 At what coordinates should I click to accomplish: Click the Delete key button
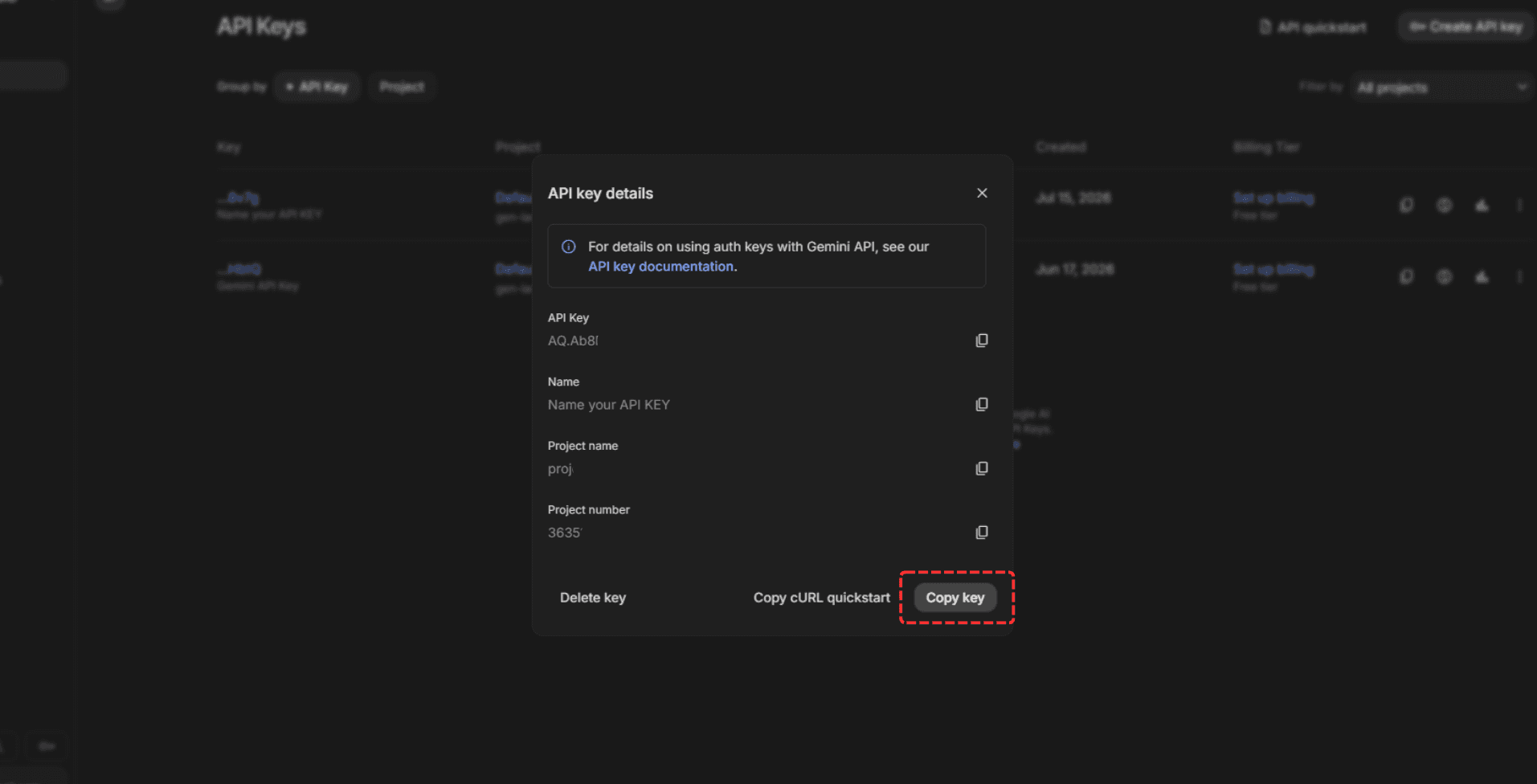click(x=593, y=598)
